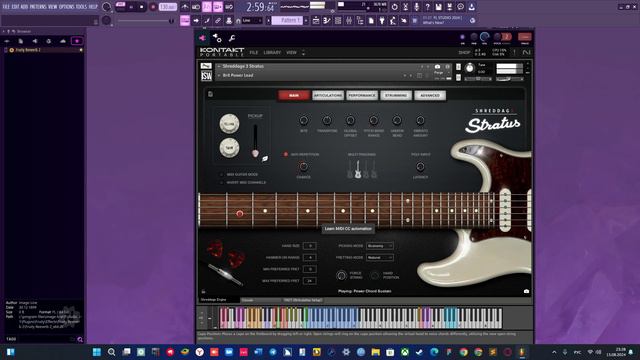Click the Kontakt master Tune knob
640x360 pixels.
(469, 69)
